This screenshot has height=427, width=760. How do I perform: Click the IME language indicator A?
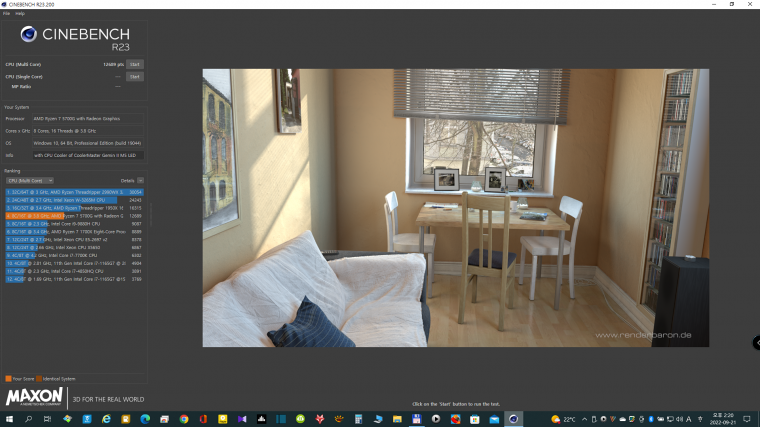[x=689, y=419]
